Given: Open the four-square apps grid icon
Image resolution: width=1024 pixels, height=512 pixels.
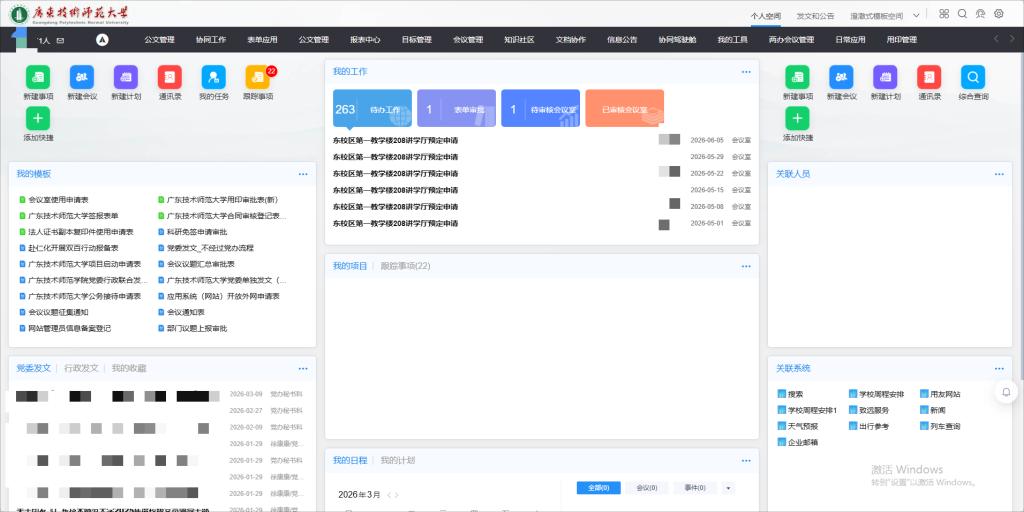Looking at the screenshot, I should pos(944,14).
